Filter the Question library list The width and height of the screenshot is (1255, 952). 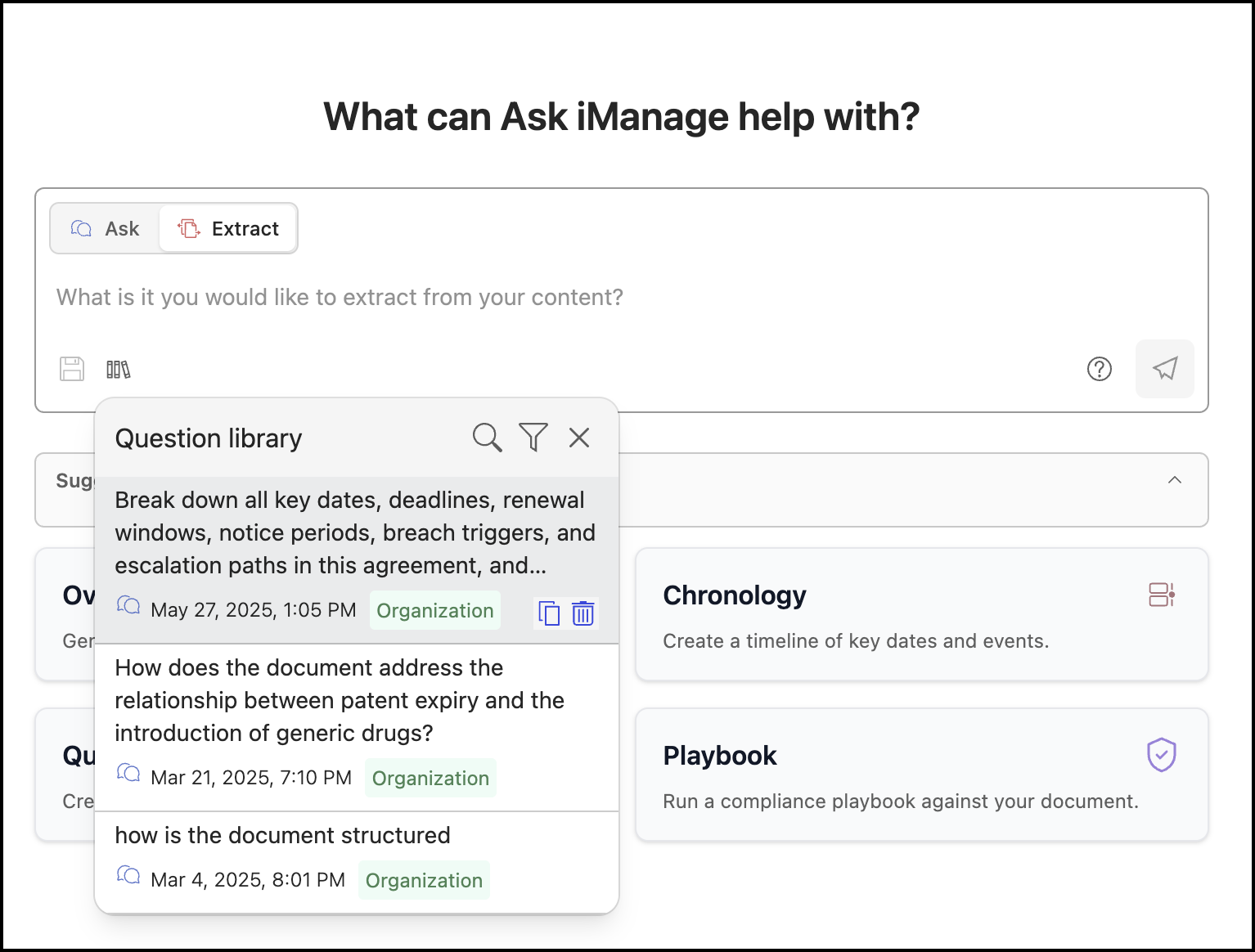[x=533, y=438]
